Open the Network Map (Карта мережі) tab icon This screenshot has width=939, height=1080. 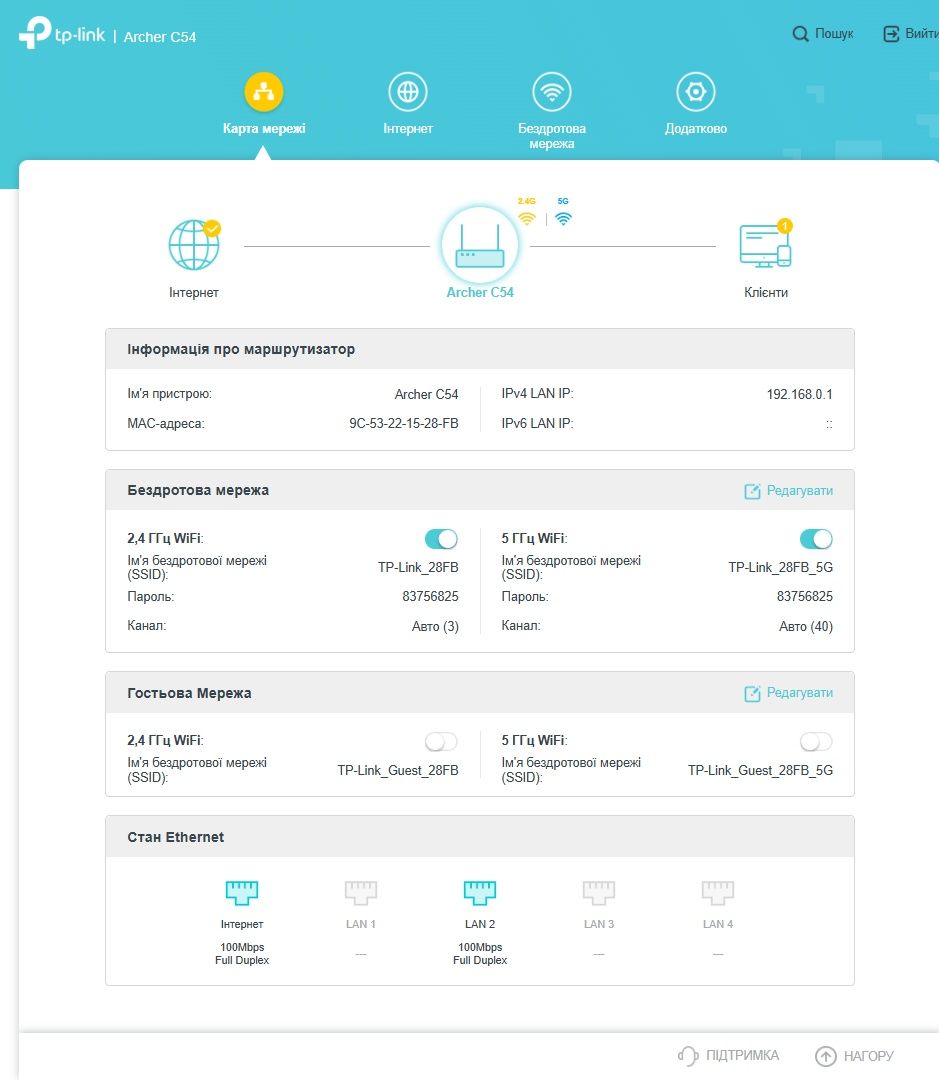[x=264, y=92]
